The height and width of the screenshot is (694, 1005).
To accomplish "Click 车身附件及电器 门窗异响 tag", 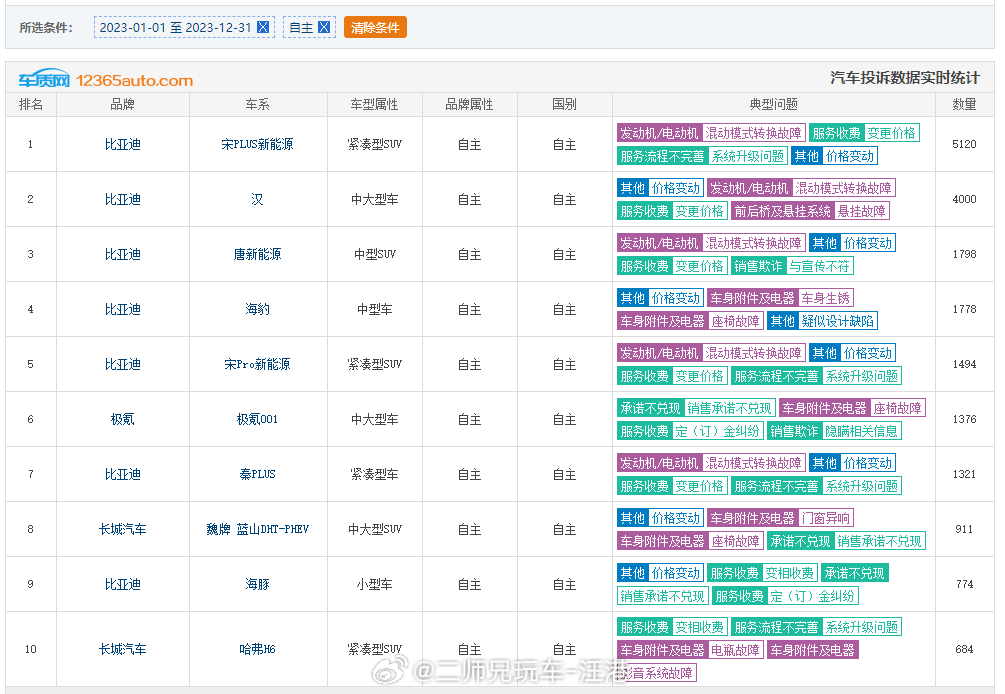I will pos(781,518).
